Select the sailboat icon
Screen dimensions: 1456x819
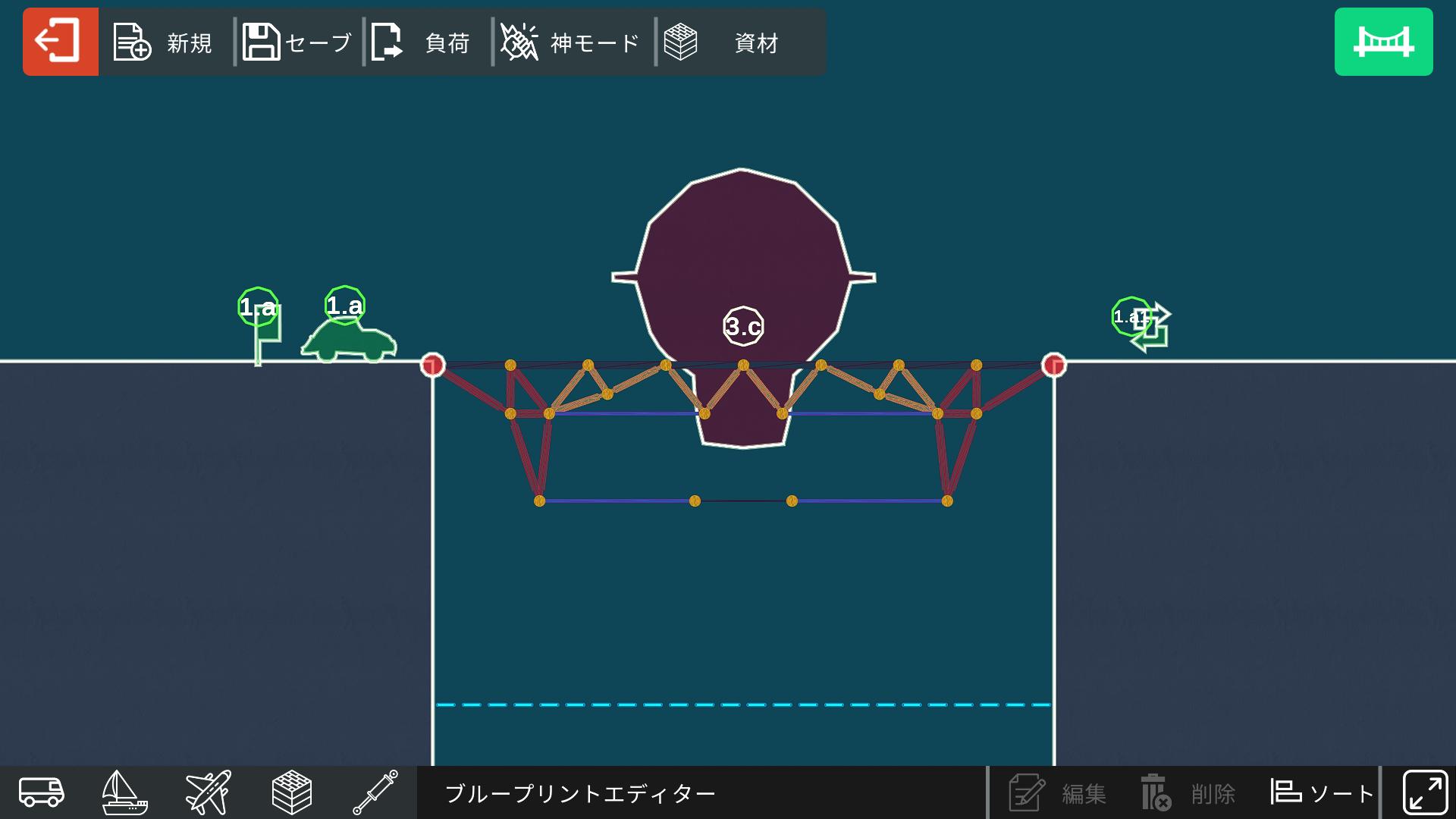[x=124, y=792]
